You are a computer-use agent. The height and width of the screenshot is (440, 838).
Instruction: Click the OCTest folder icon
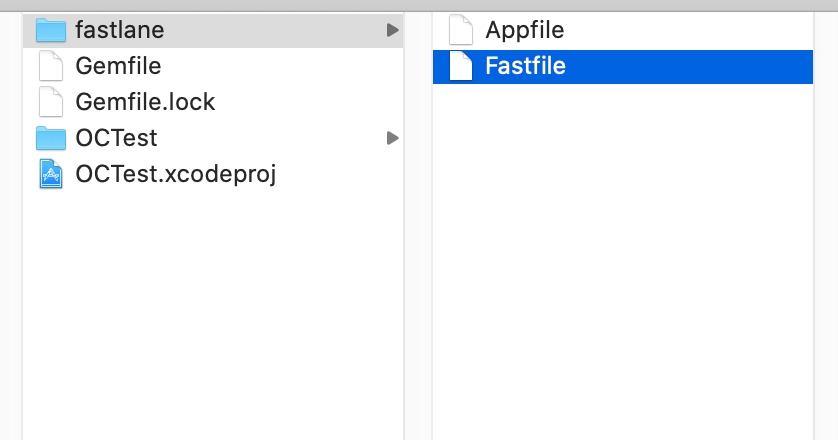(51, 137)
